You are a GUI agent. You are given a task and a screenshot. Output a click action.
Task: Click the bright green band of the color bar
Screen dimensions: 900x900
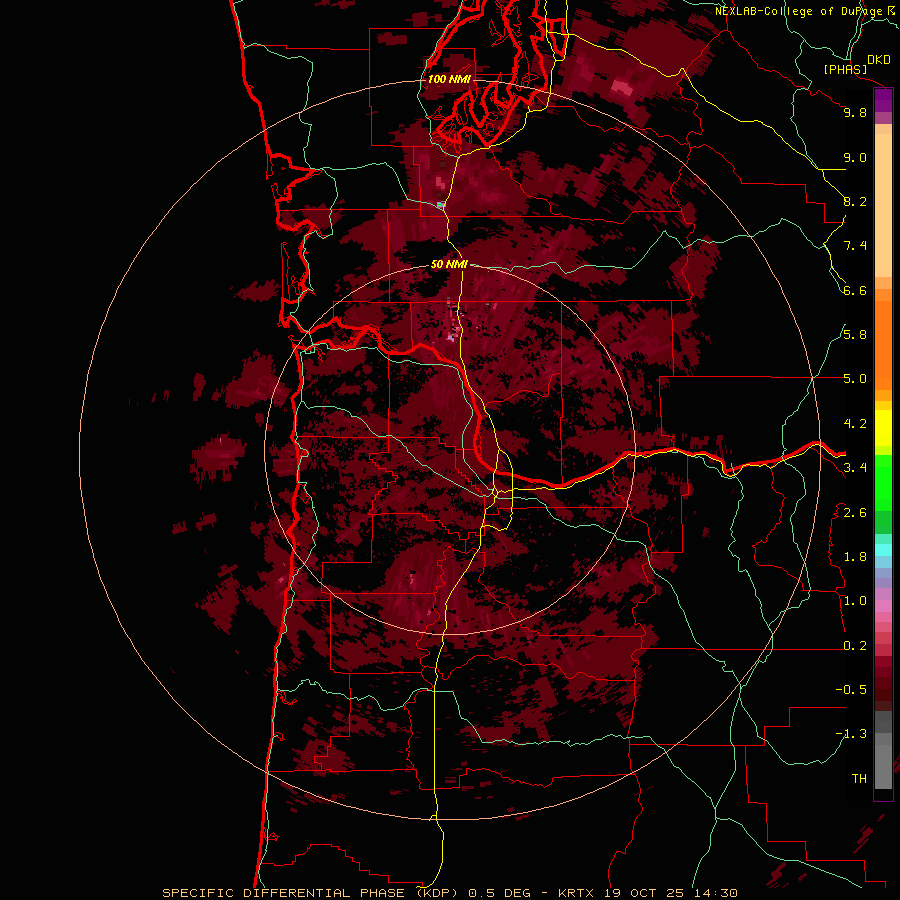pos(883,482)
